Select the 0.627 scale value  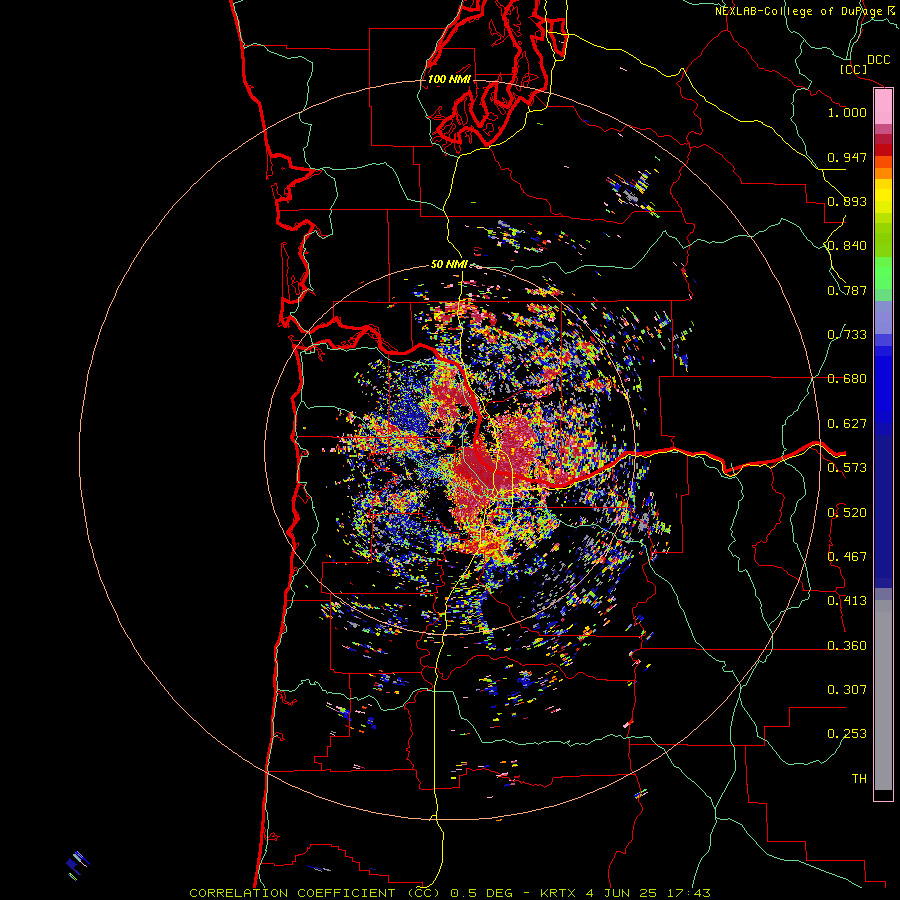click(847, 424)
